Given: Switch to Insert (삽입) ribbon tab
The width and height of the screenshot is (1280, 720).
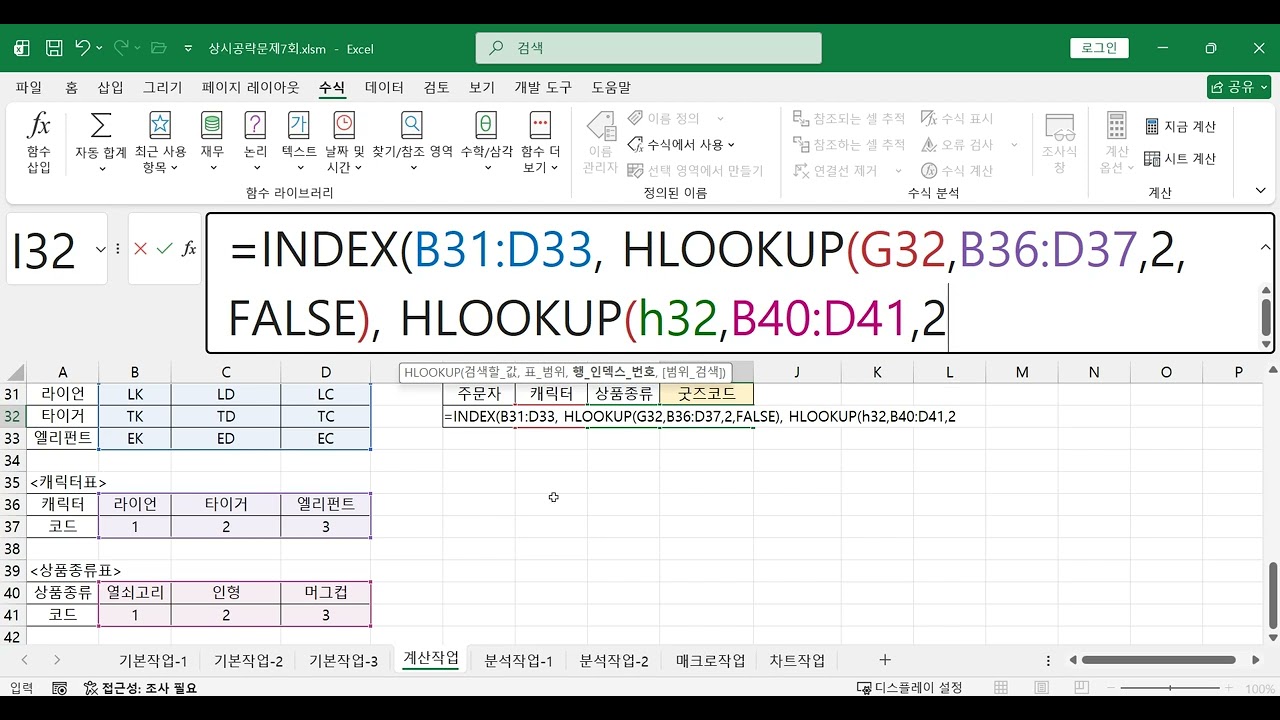Looking at the screenshot, I should tap(110, 87).
